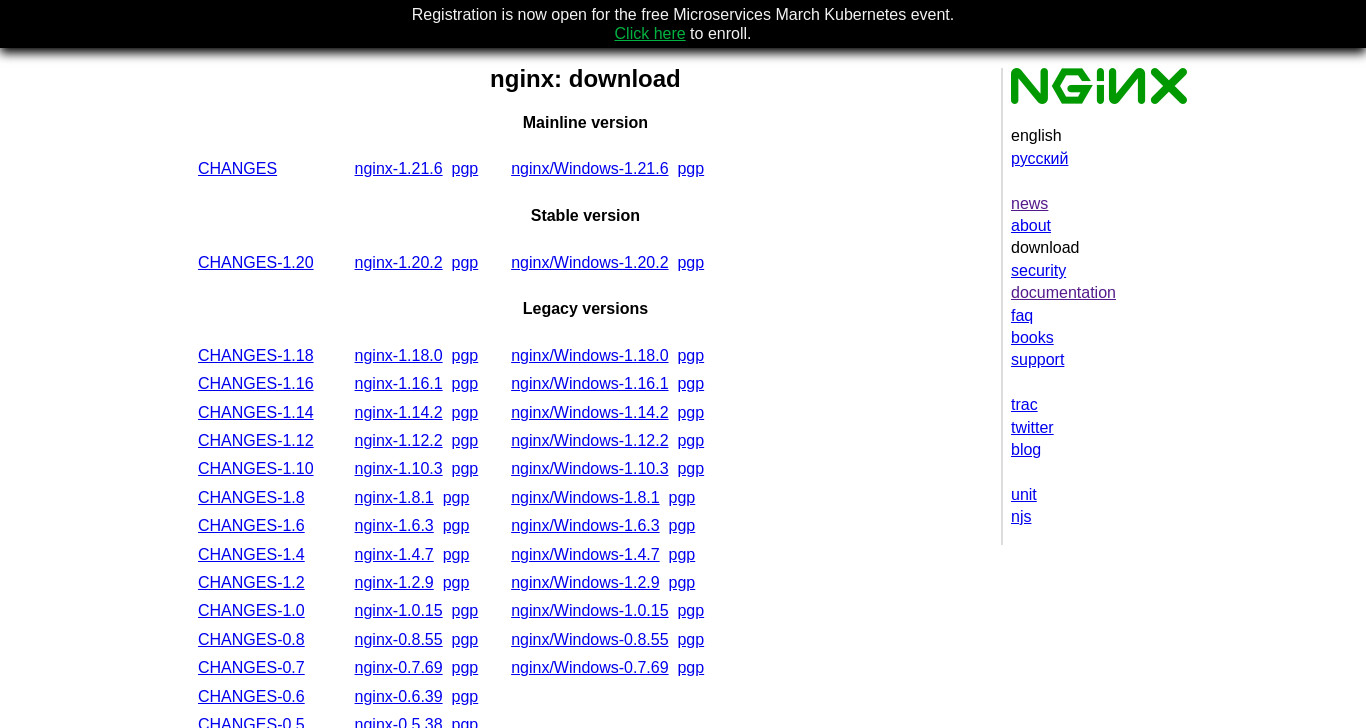Open CHANGES-1.6 link

coord(251,526)
